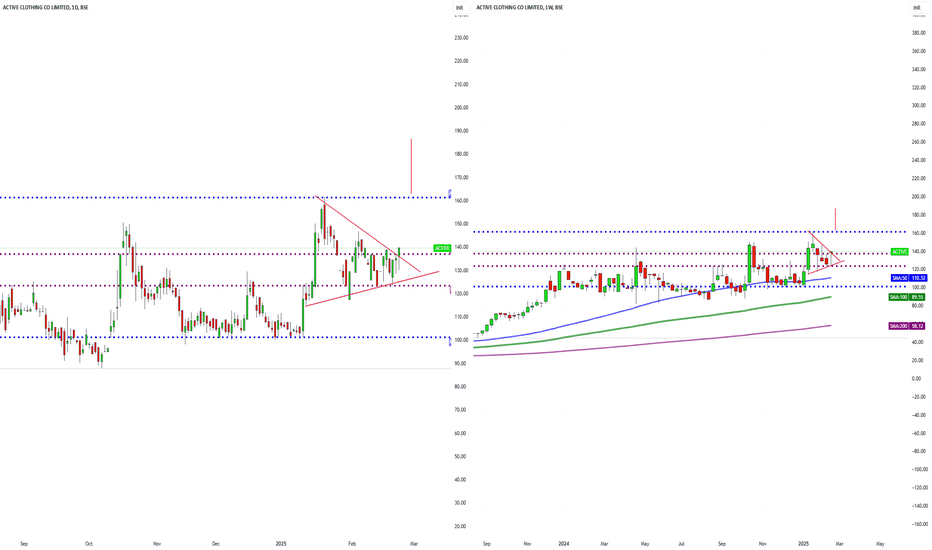
Task: Click the INR currency button on weekly chart
Action: tap(917, 8)
